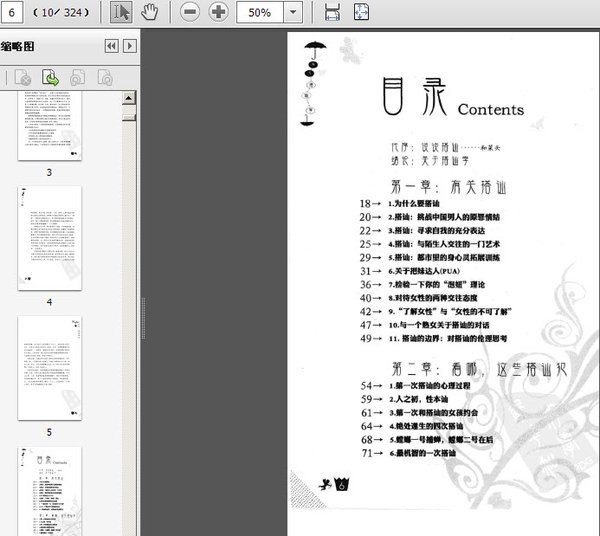600x536 pixels.
Task: Click the page number field showing 6
Action: [11, 12]
